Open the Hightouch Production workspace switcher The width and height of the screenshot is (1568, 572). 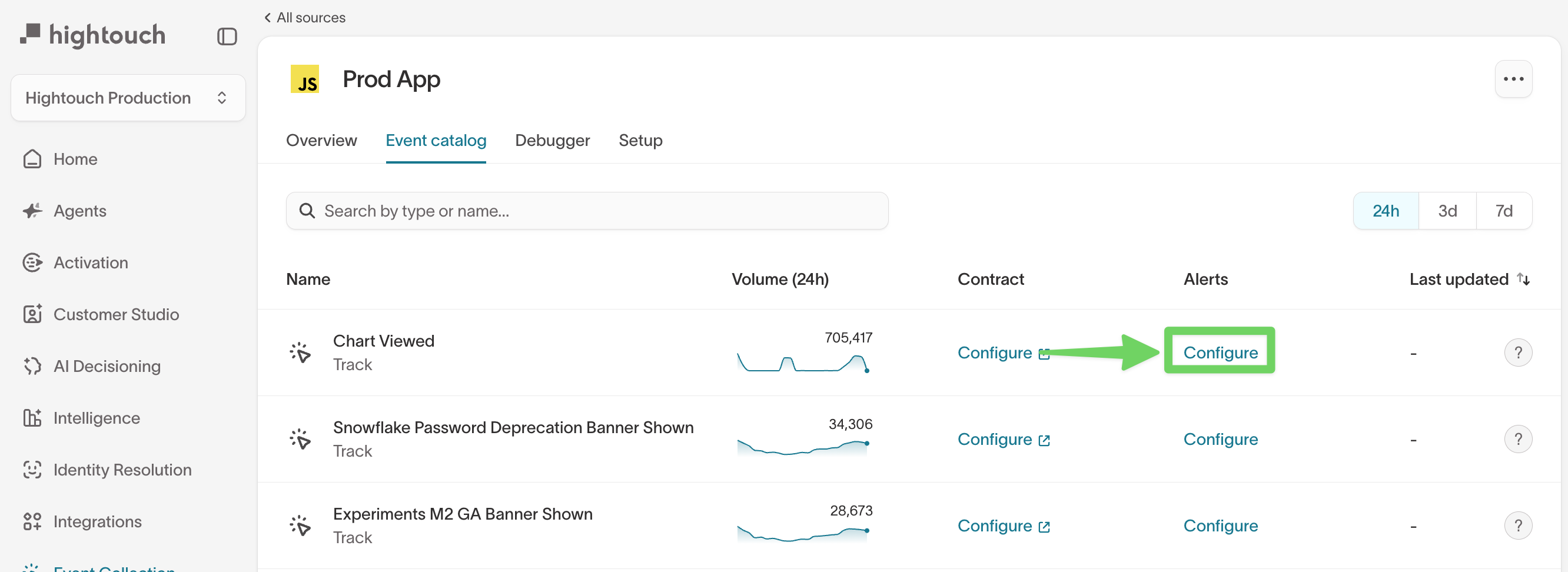click(x=128, y=97)
